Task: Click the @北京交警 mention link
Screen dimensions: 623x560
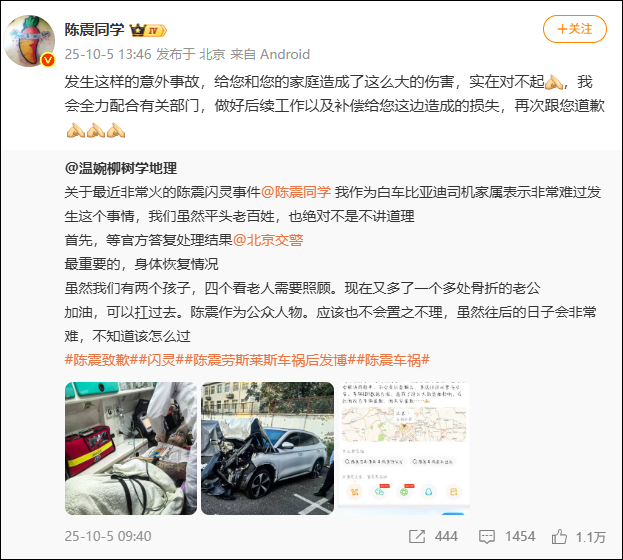Action: (x=268, y=240)
